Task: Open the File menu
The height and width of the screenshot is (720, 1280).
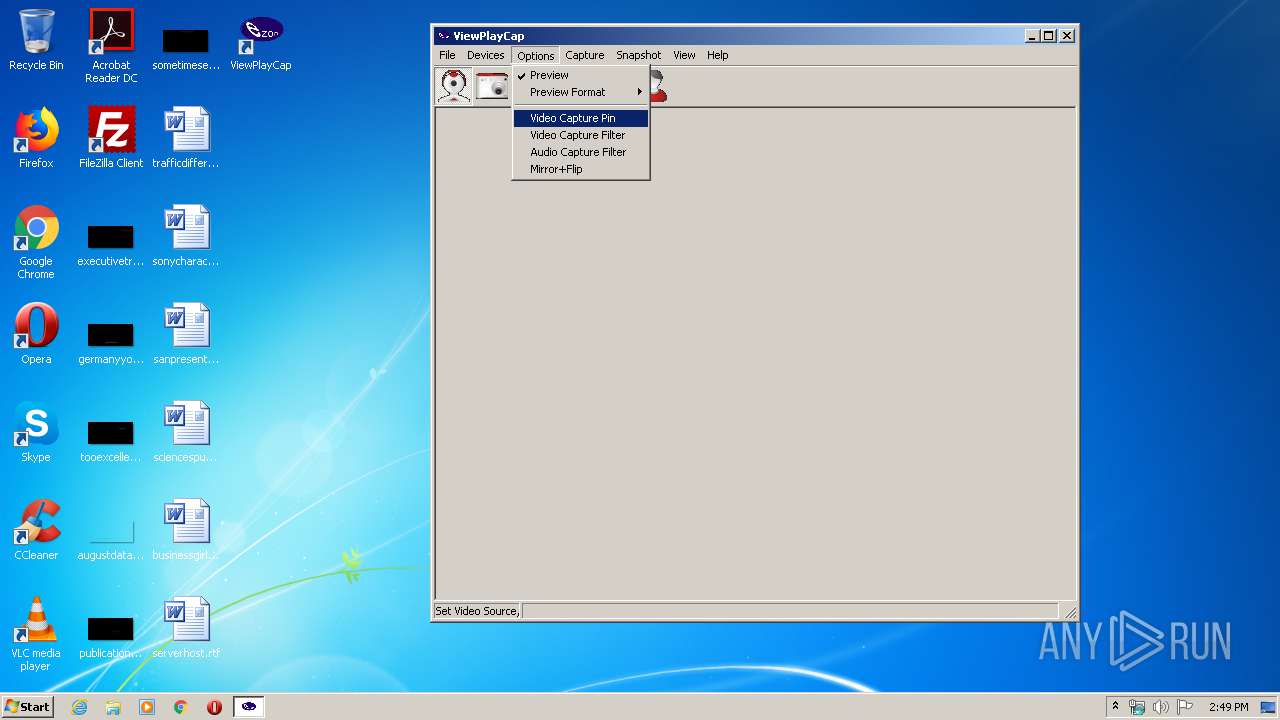Action: (x=447, y=55)
